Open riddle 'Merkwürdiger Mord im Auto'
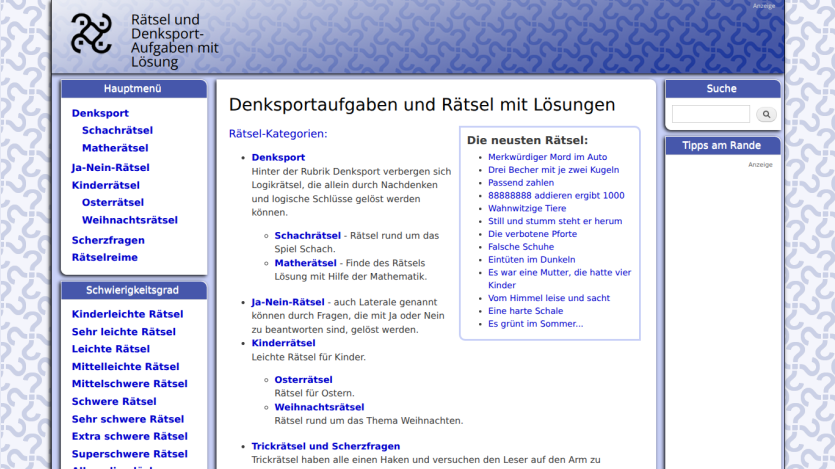This screenshot has width=835, height=469. [547, 157]
